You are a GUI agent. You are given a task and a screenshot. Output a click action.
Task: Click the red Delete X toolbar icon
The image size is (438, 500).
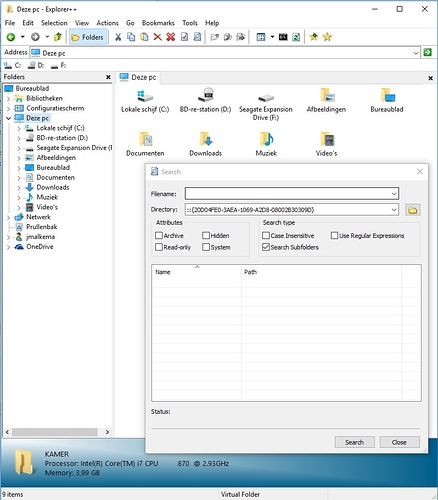tap(157, 37)
